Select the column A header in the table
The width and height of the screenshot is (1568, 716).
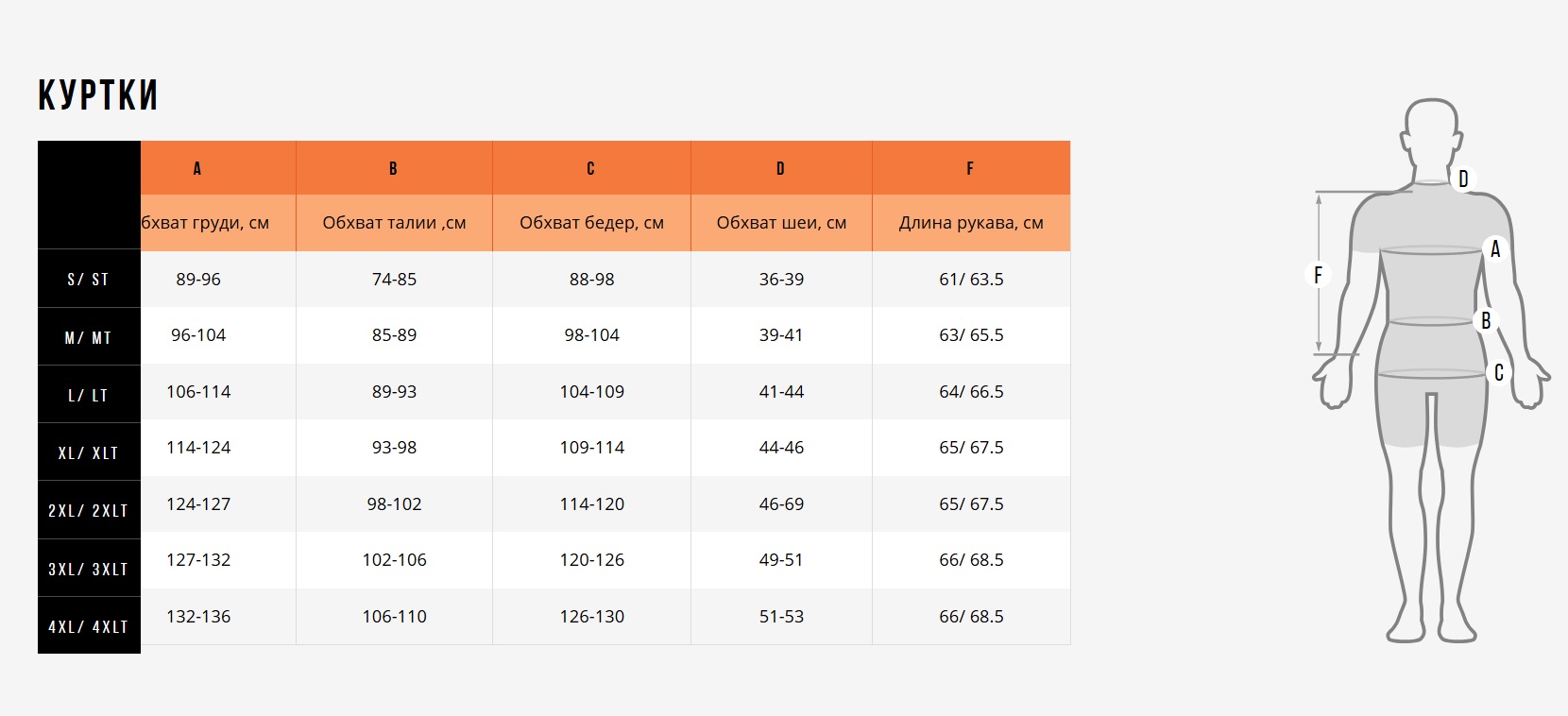point(197,168)
